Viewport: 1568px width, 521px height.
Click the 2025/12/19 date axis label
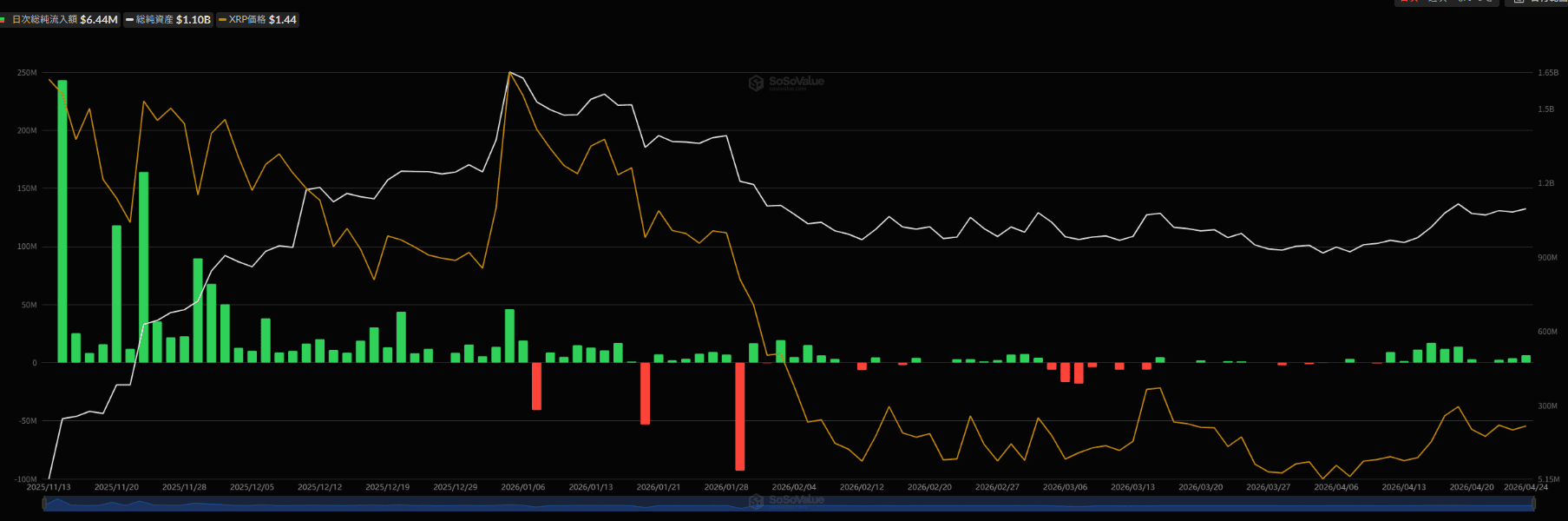coord(387,487)
